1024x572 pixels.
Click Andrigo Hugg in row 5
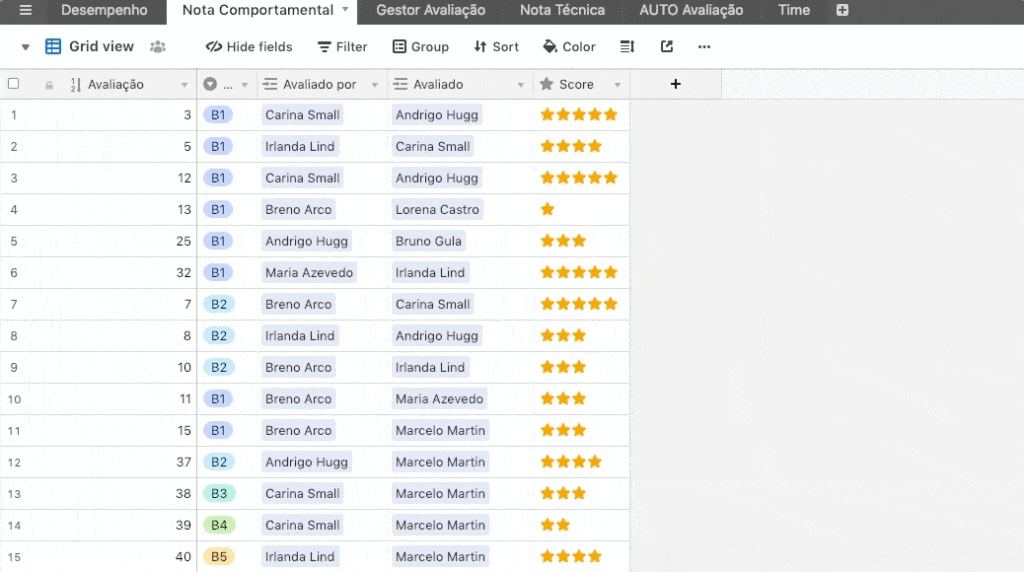(306, 241)
